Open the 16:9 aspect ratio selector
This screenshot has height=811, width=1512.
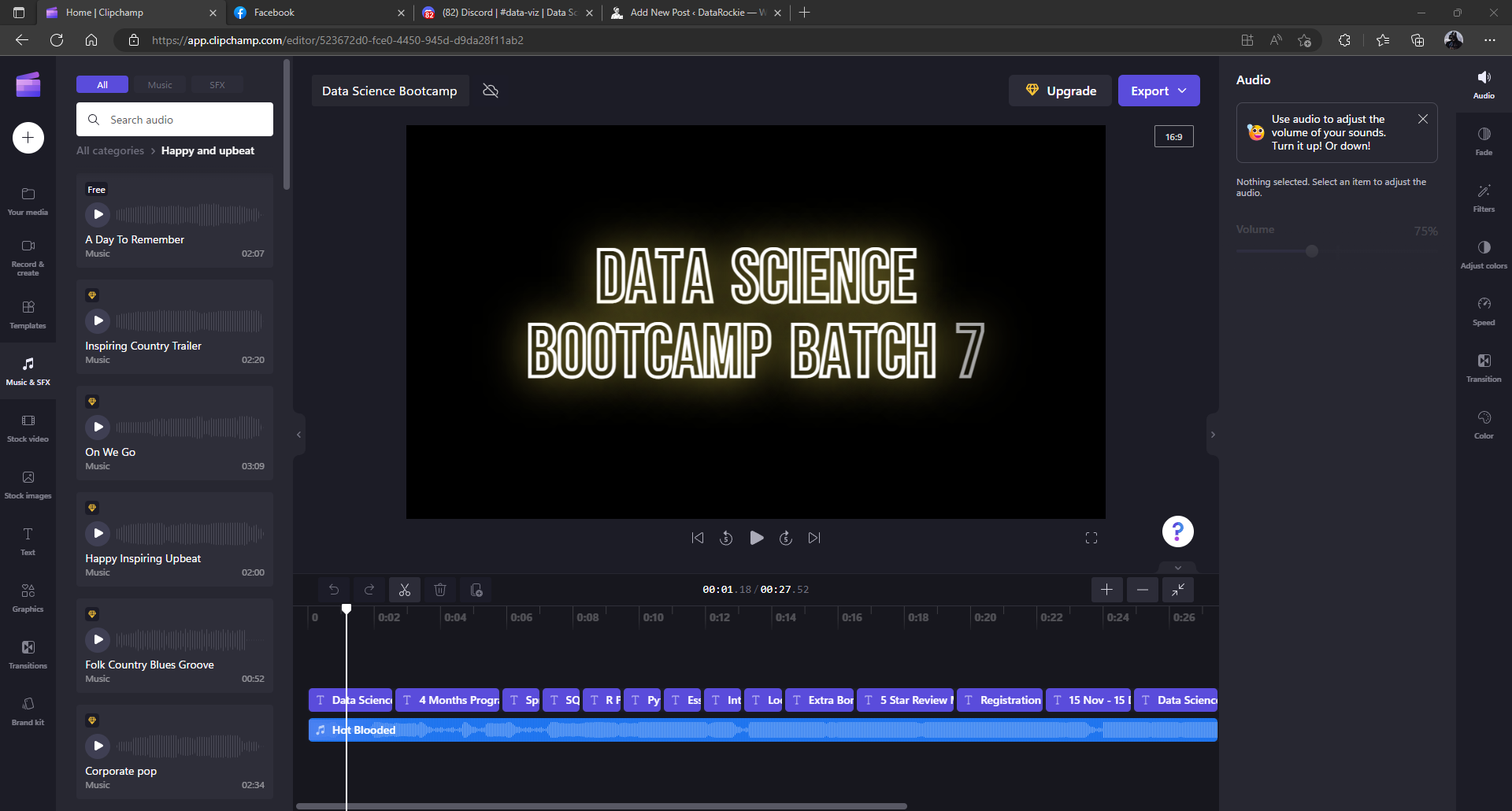coord(1173,136)
